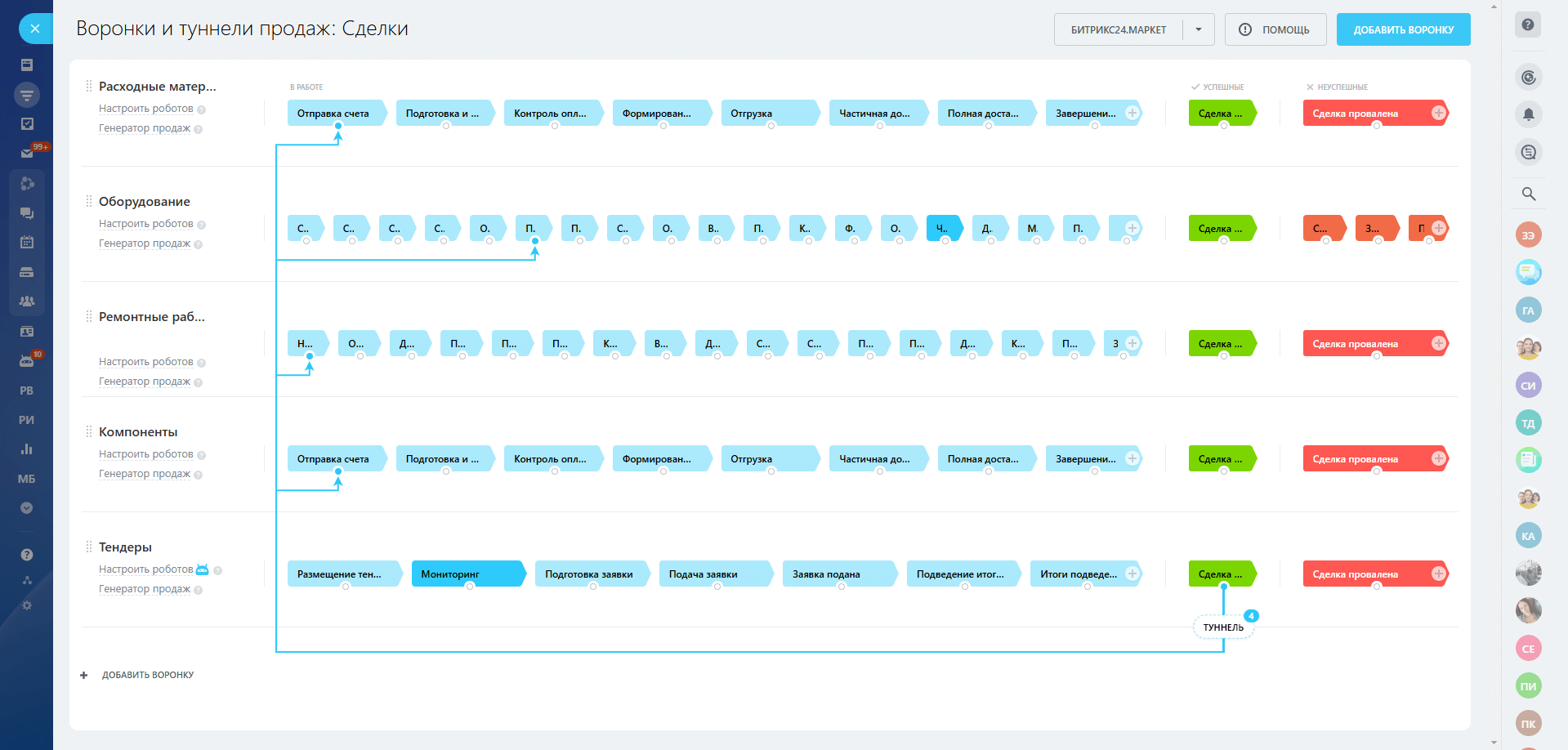
Task: Open Настроить роботов under Оборудование
Action: tap(146, 224)
